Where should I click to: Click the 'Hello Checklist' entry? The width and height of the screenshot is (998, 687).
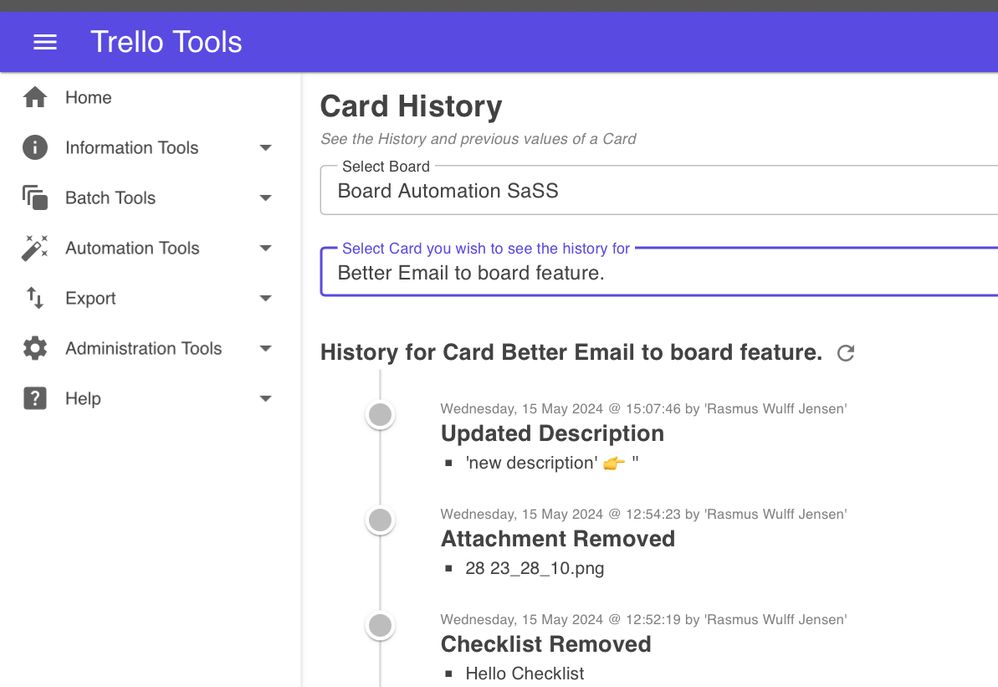tap(524, 674)
